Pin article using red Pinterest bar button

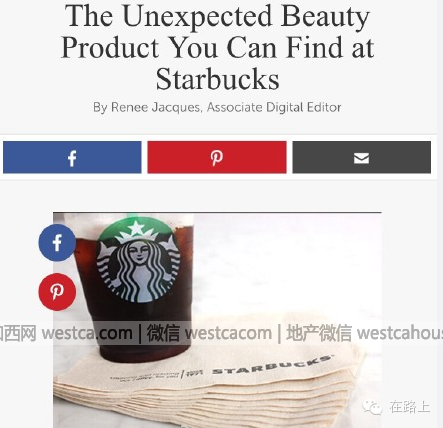217,157
